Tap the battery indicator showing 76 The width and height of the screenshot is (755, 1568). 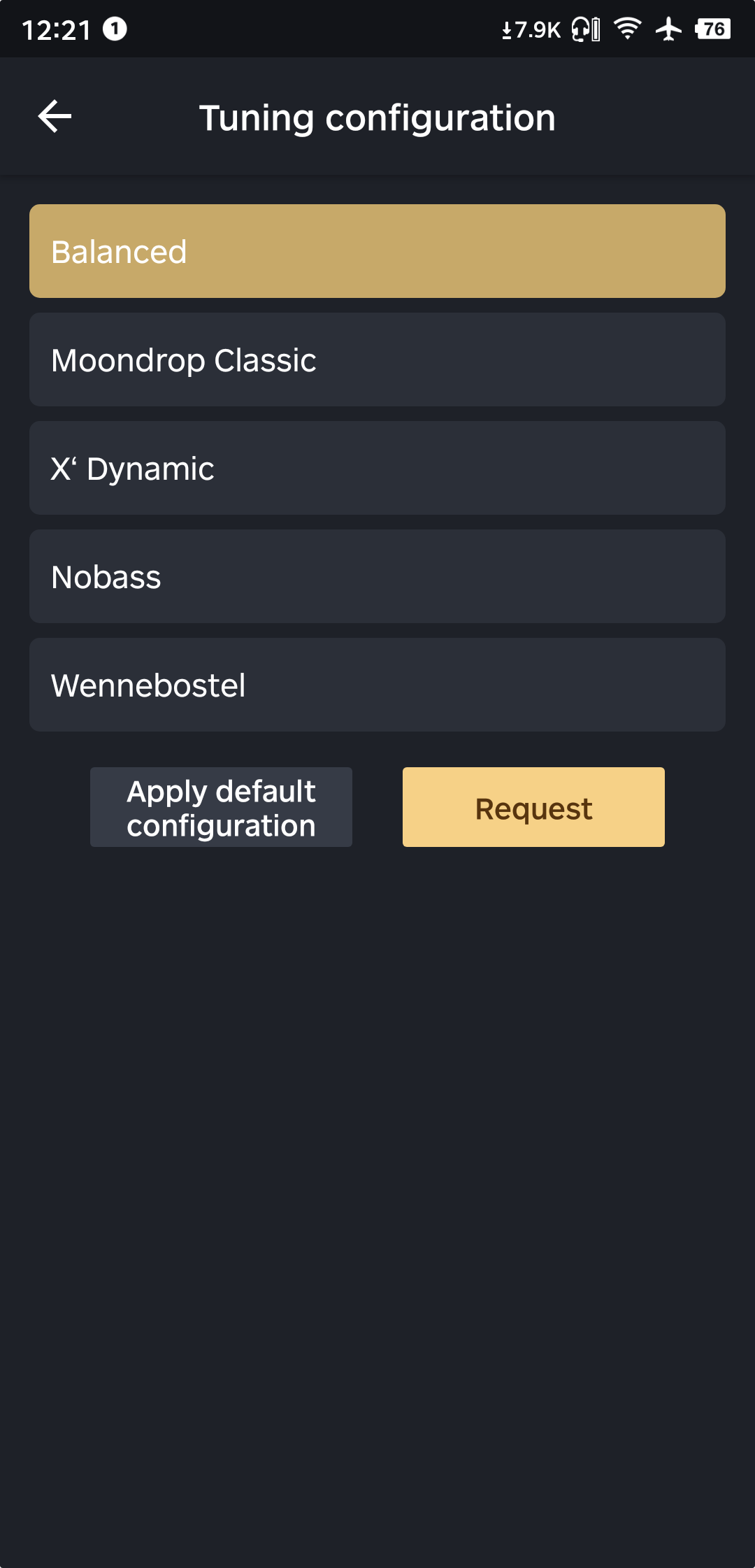pos(712,29)
